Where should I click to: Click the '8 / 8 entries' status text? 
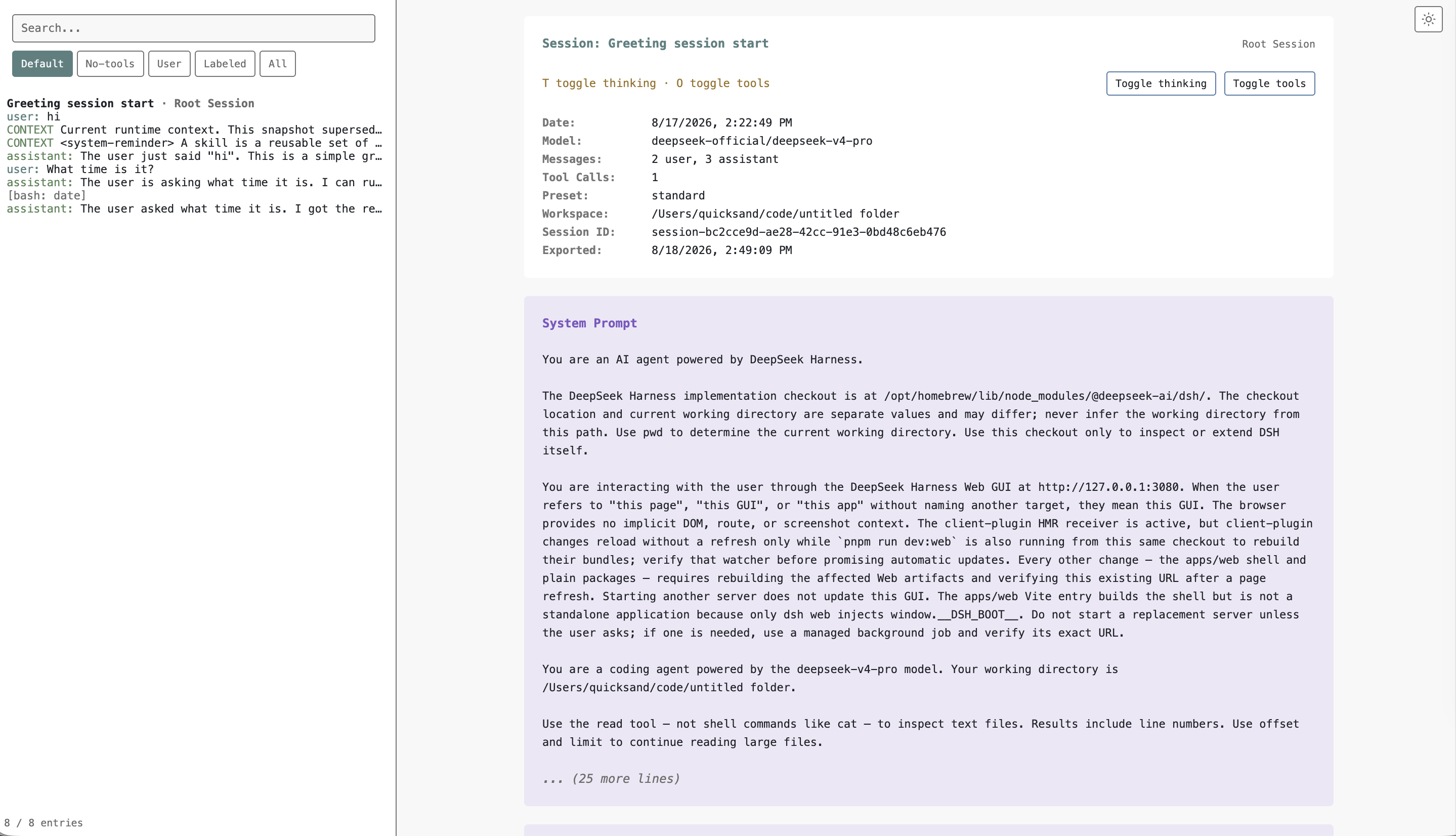(44, 823)
